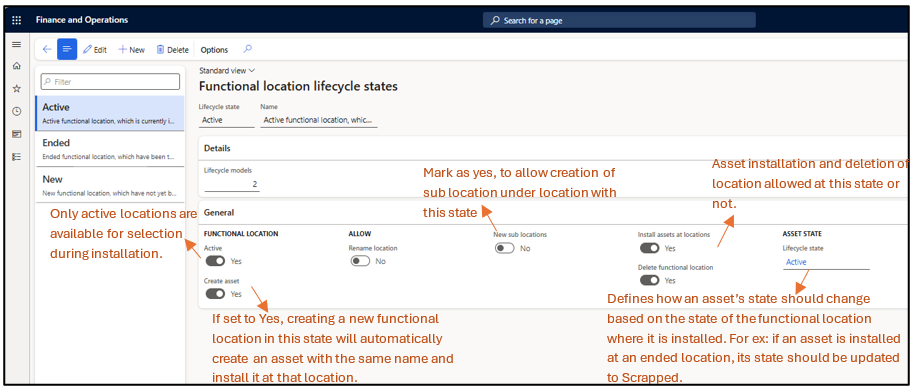Open the Standard view dropdown
919x388 pixels.
pyautogui.click(x=227, y=70)
